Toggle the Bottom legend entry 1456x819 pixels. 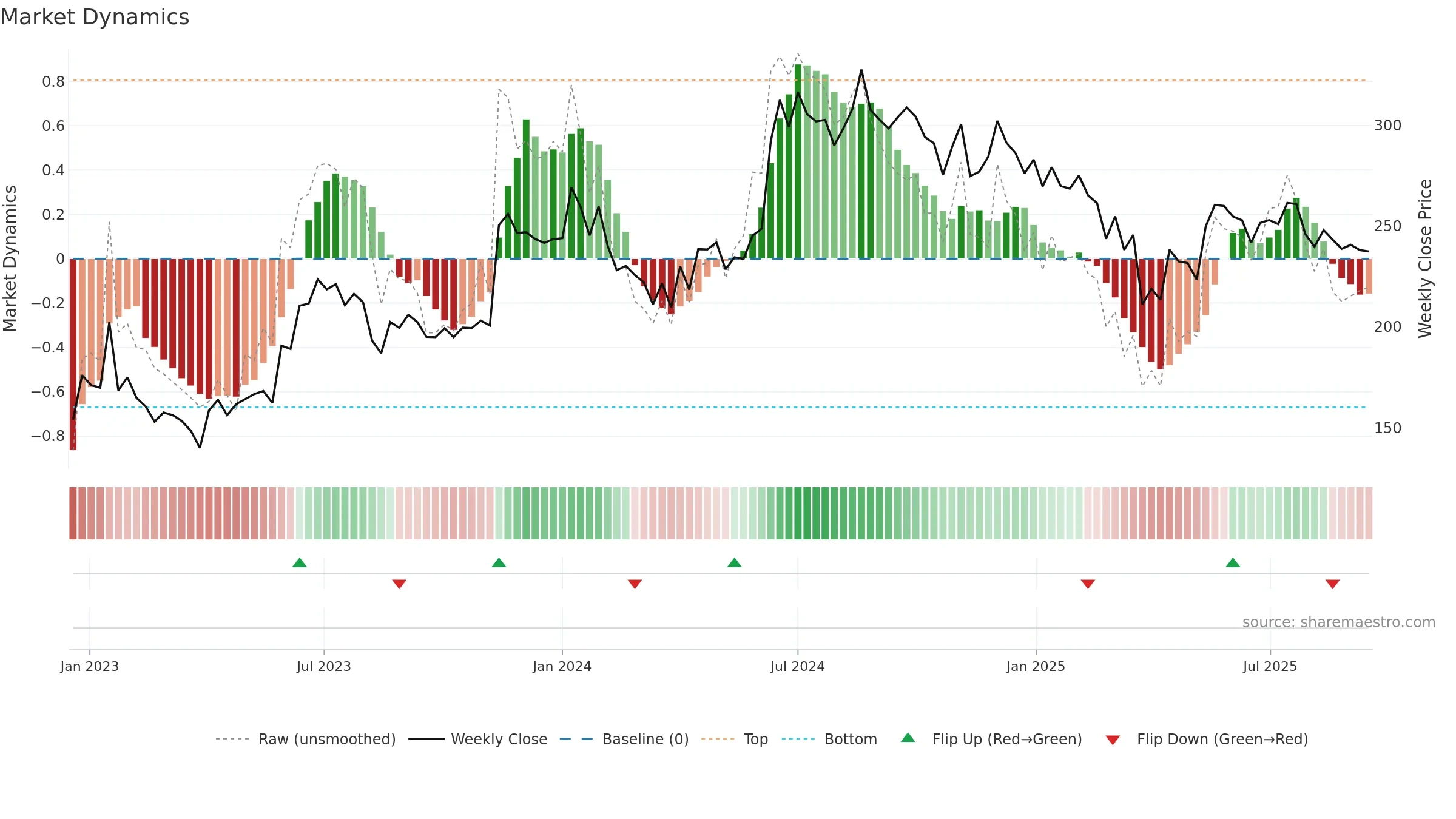(829, 739)
